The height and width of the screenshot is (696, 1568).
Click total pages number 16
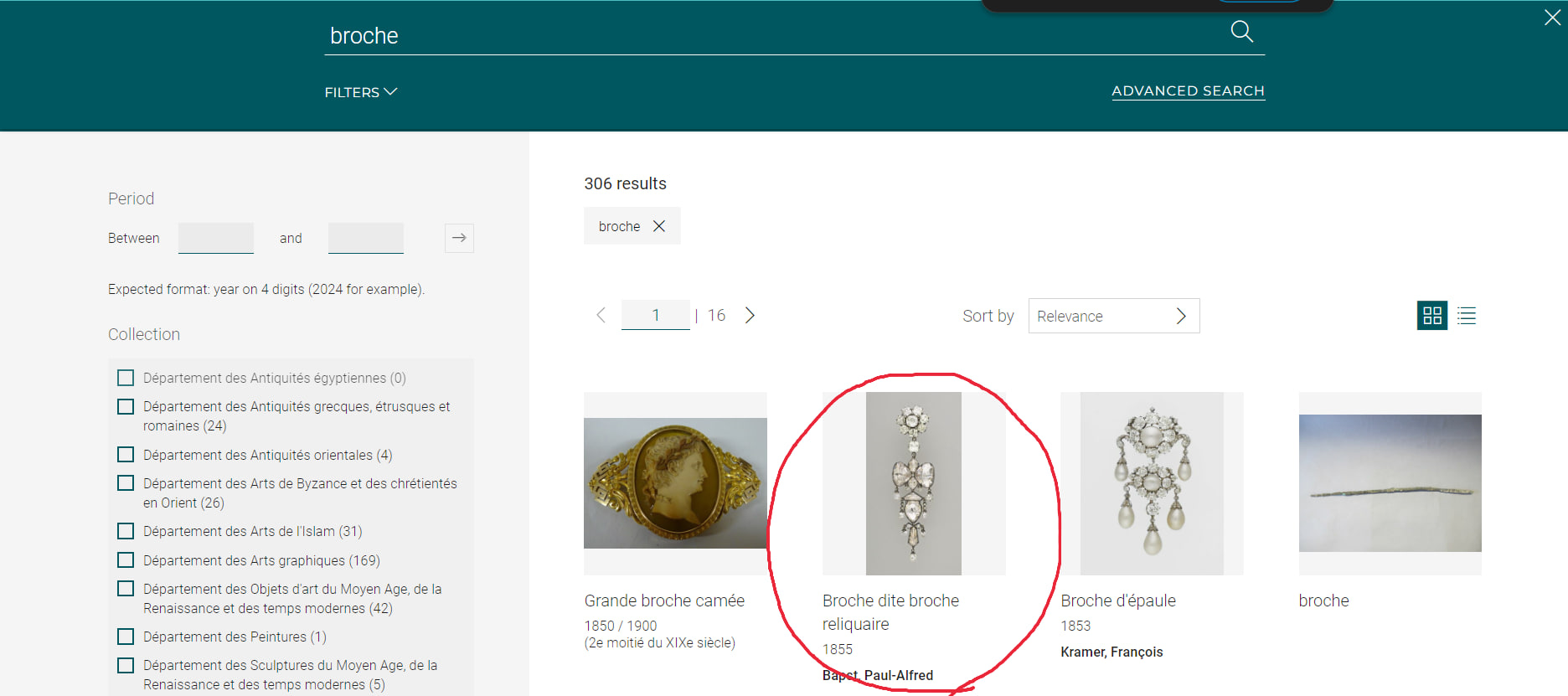(716, 315)
